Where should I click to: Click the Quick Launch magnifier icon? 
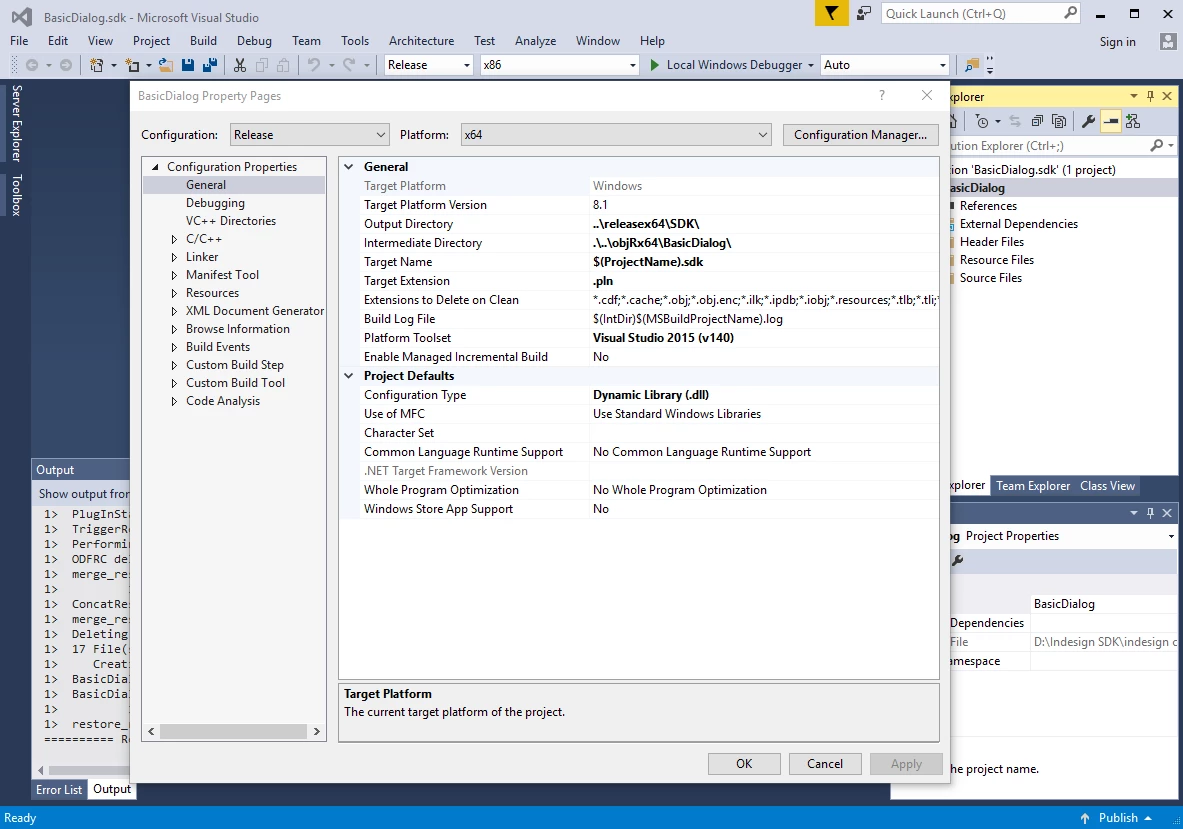pos(1070,13)
